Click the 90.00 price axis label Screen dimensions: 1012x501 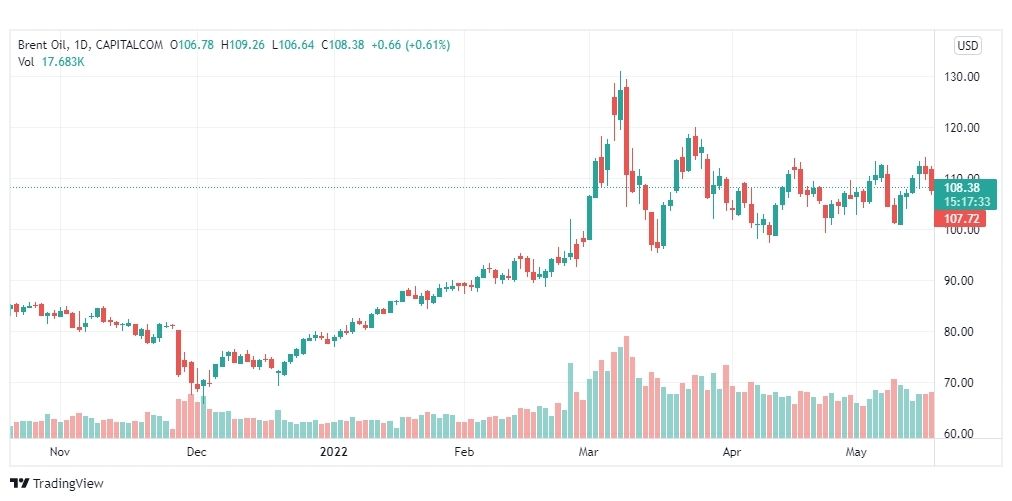962,280
